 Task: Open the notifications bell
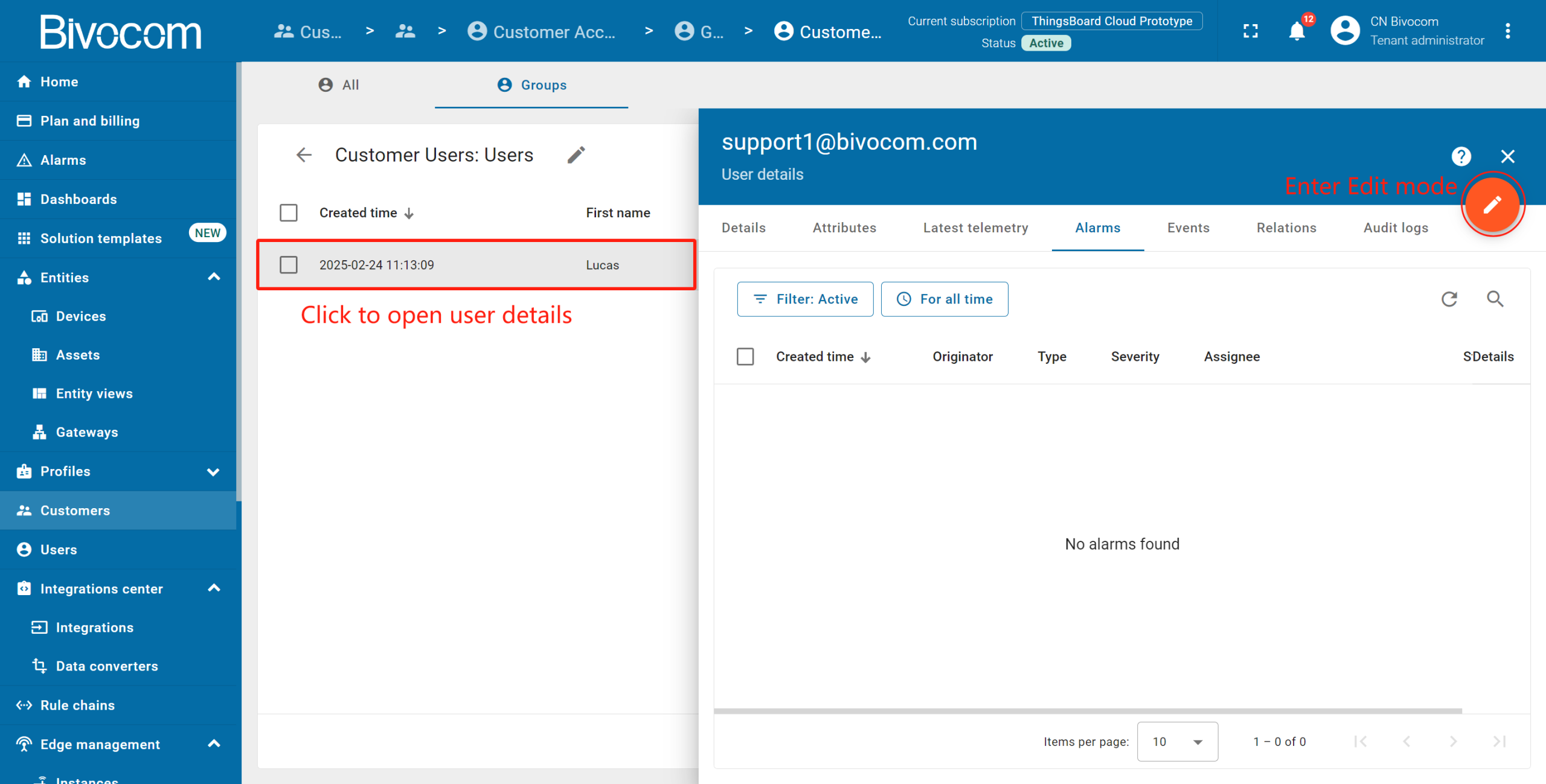tap(1297, 31)
